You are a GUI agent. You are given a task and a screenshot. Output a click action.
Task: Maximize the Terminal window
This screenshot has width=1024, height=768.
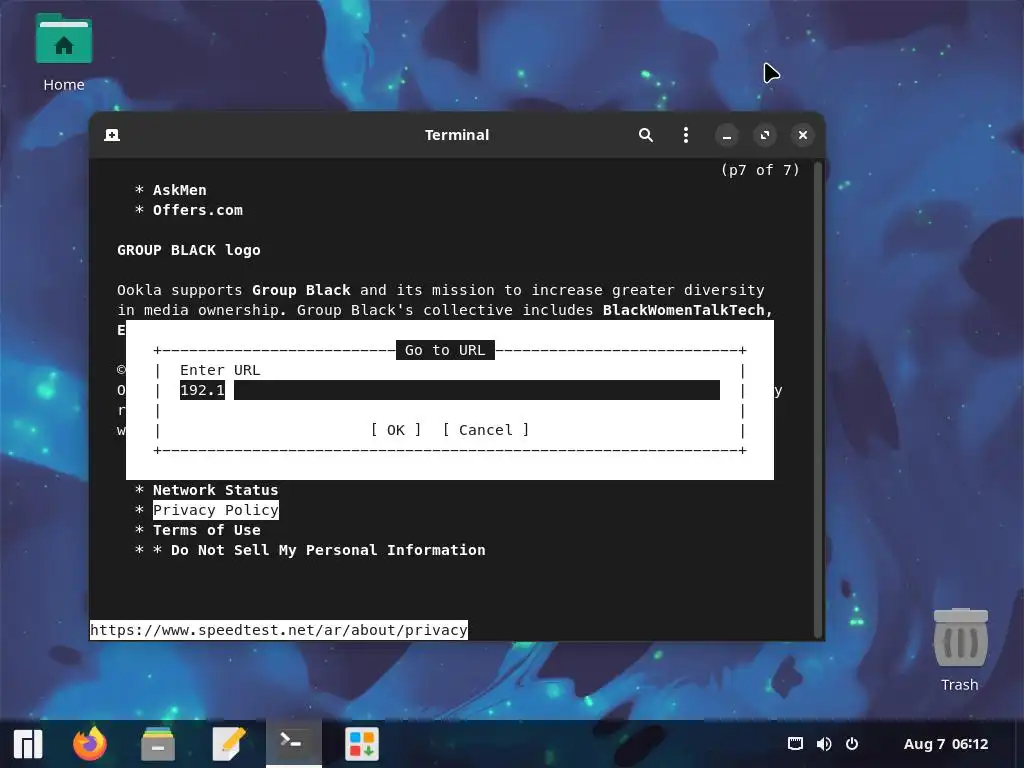765,135
